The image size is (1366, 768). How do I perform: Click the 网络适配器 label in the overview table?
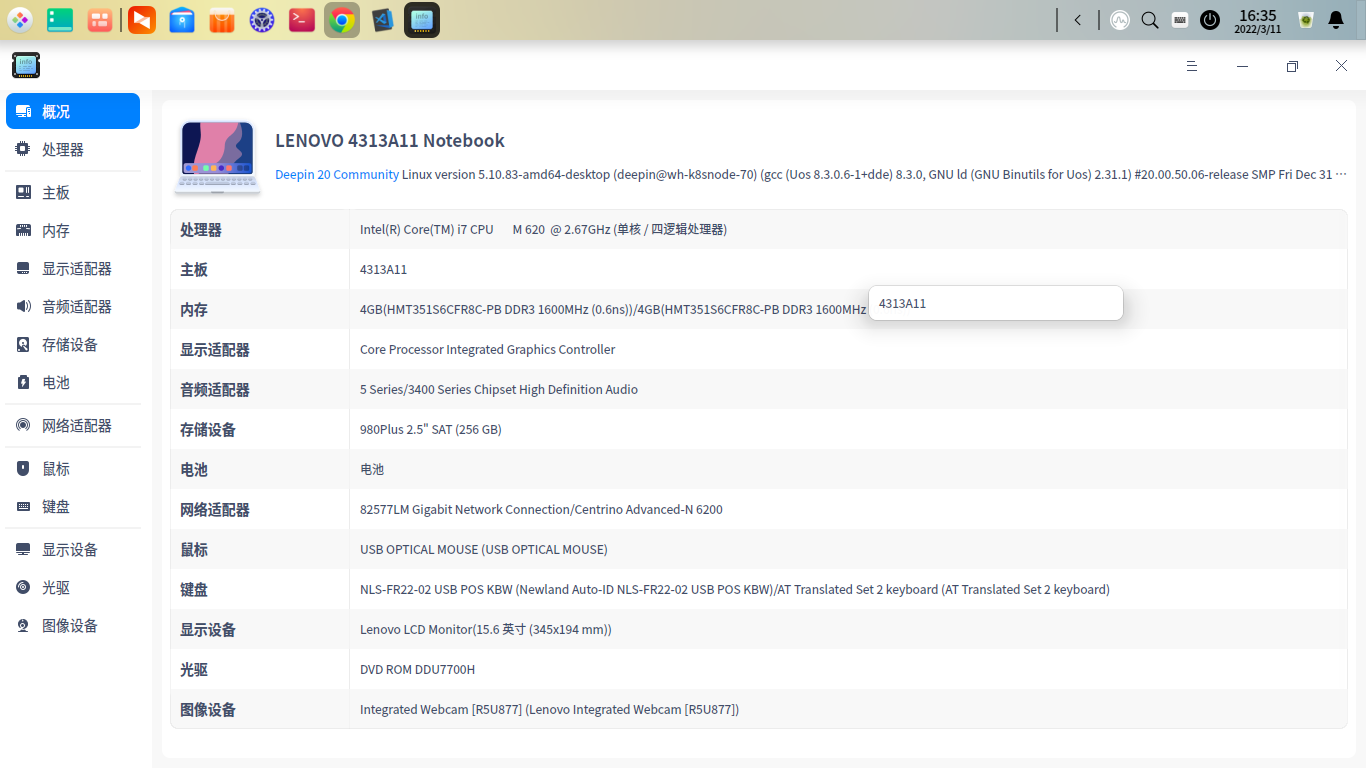(215, 509)
